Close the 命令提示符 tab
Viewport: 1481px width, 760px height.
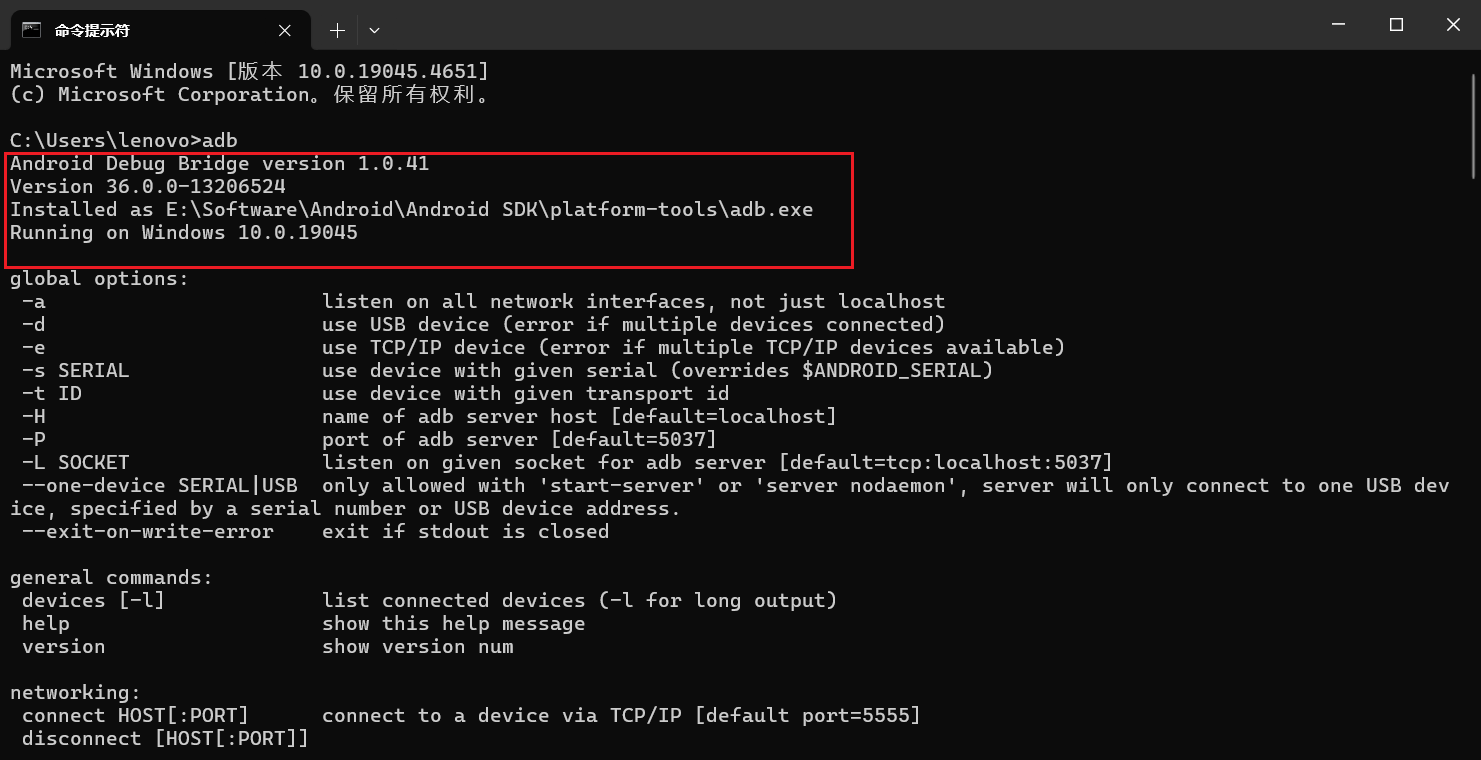pos(285,31)
